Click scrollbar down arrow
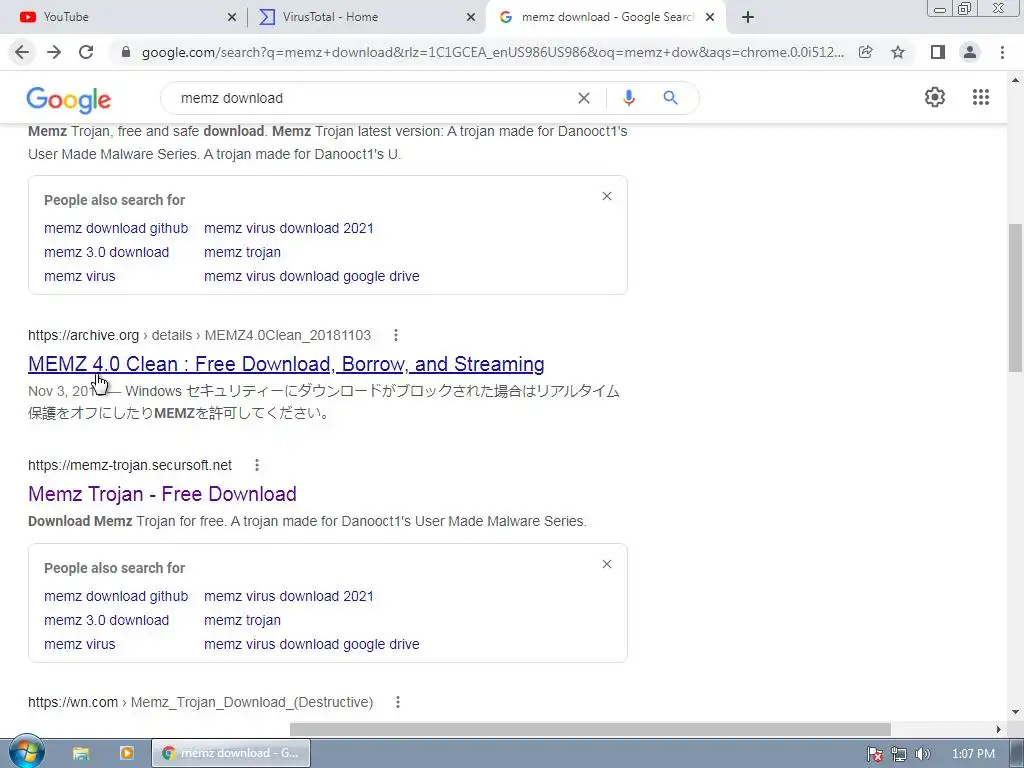This screenshot has height=768, width=1024. pos(1015,712)
